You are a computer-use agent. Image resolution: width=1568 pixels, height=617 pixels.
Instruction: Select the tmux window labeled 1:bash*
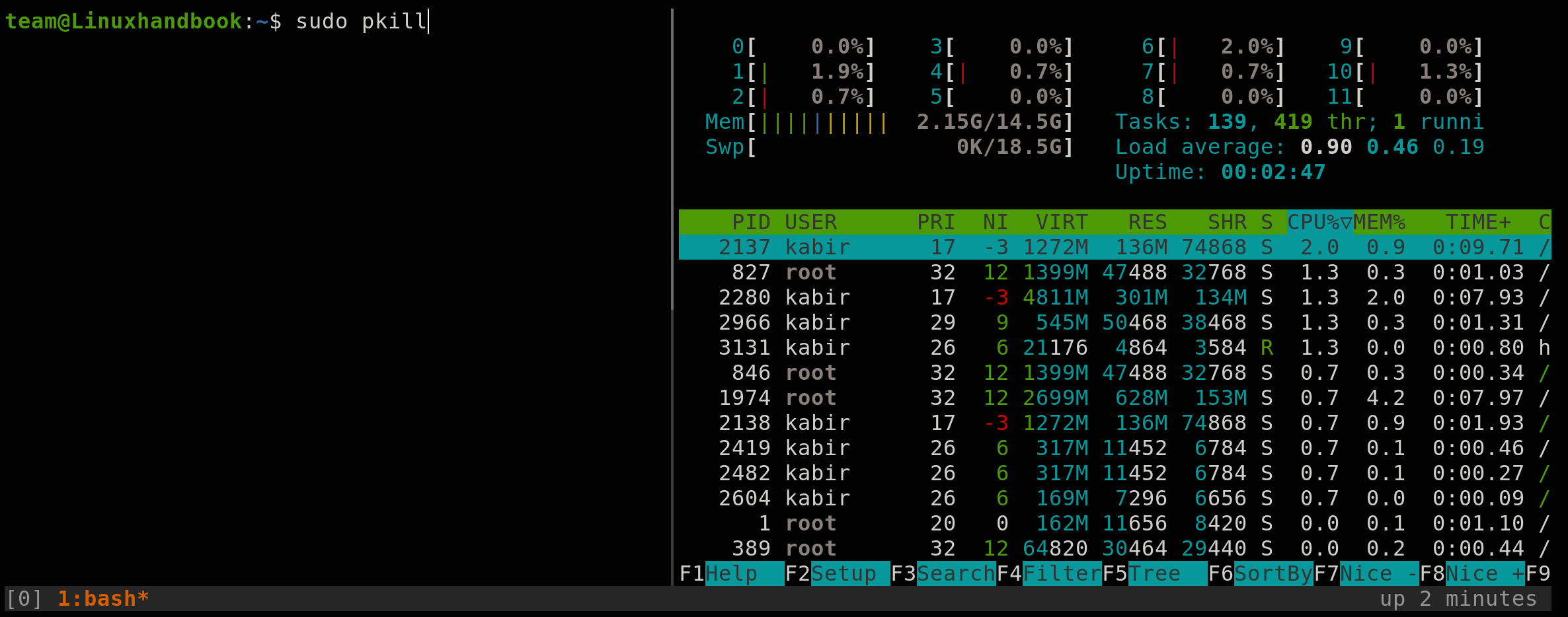point(102,599)
